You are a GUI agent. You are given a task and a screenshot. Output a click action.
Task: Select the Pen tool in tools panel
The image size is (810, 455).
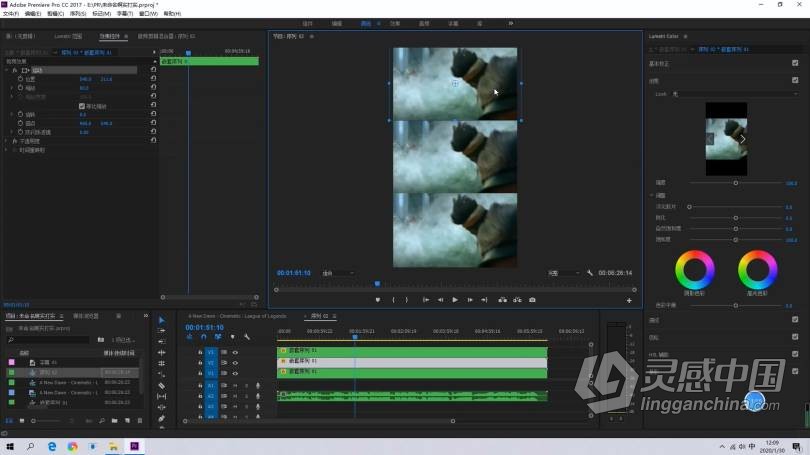click(162, 418)
